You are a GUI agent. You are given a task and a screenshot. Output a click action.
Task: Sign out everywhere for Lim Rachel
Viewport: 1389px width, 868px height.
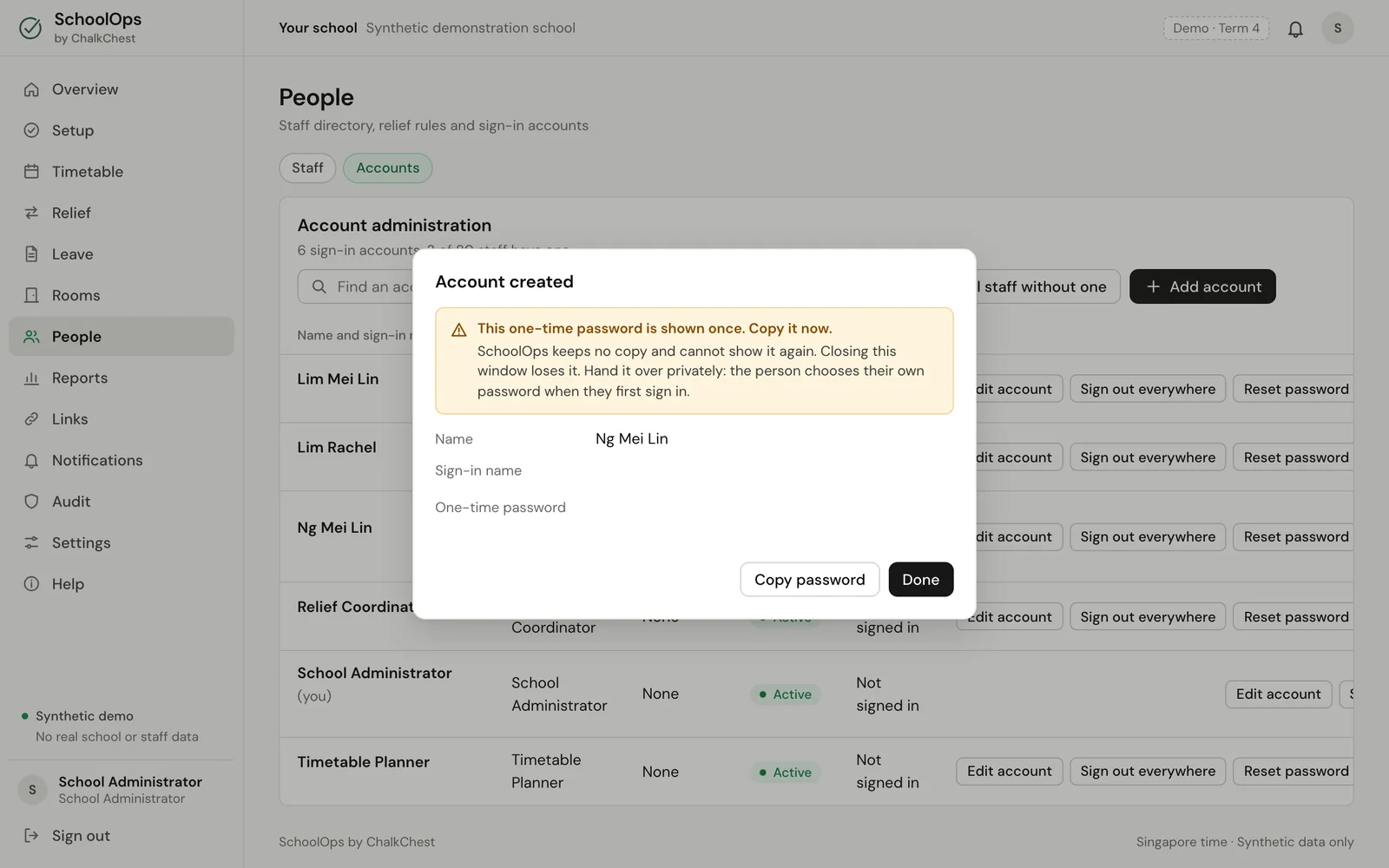pyautogui.click(x=1148, y=457)
